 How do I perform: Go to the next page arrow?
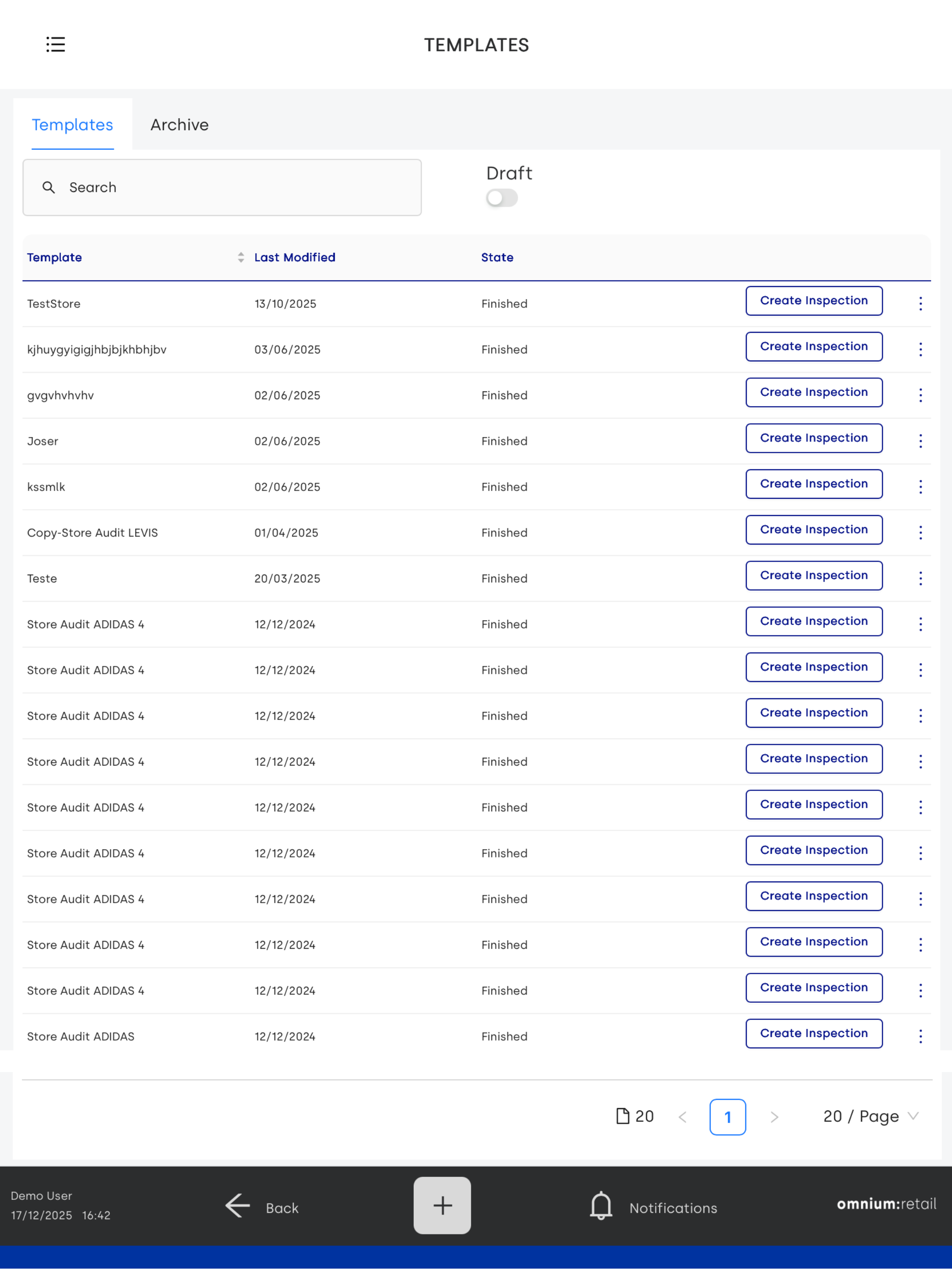[x=774, y=1117]
